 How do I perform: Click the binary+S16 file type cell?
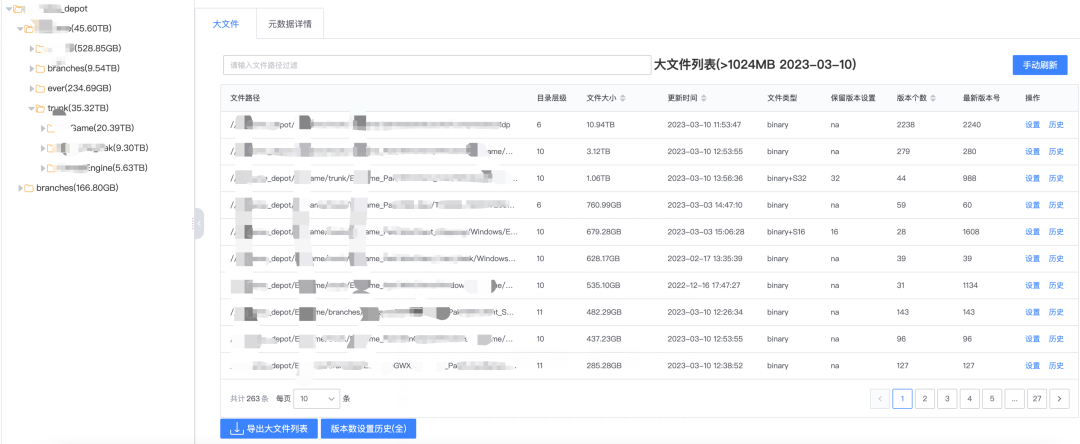click(786, 232)
